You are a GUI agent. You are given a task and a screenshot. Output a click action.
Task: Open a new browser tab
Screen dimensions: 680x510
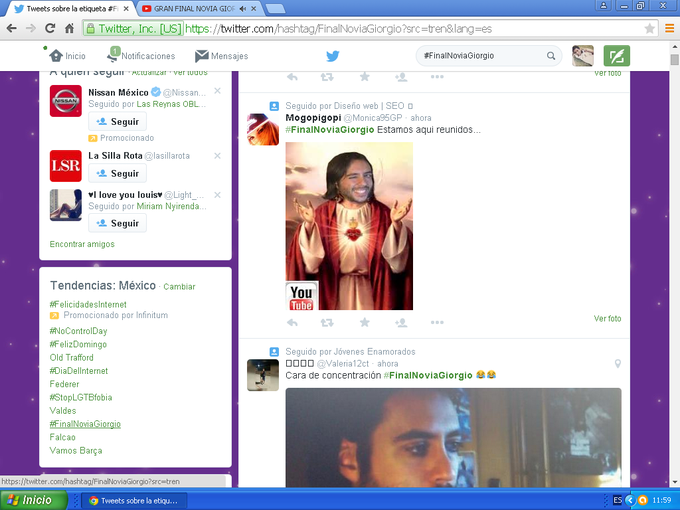click(275, 9)
